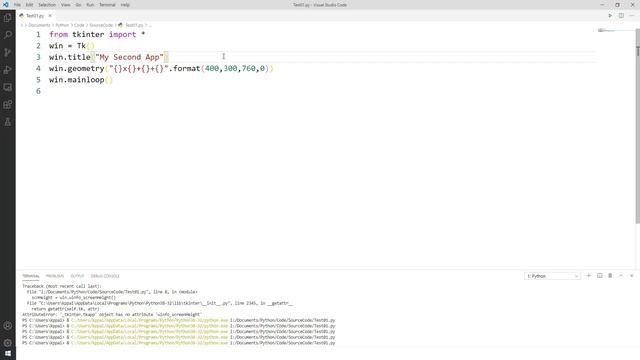Switch to the Terminal panel tab
The width and height of the screenshot is (640, 360).
[x=31, y=276]
